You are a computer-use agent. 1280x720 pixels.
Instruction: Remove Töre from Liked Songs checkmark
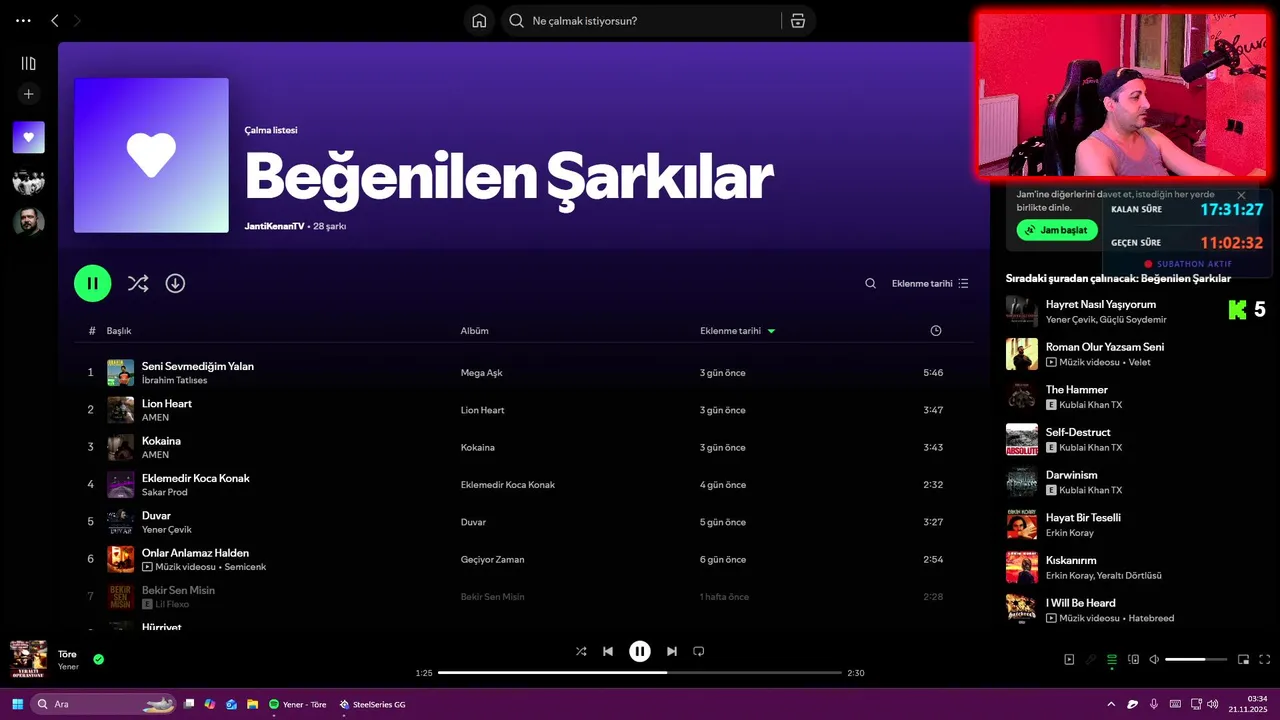(98, 659)
